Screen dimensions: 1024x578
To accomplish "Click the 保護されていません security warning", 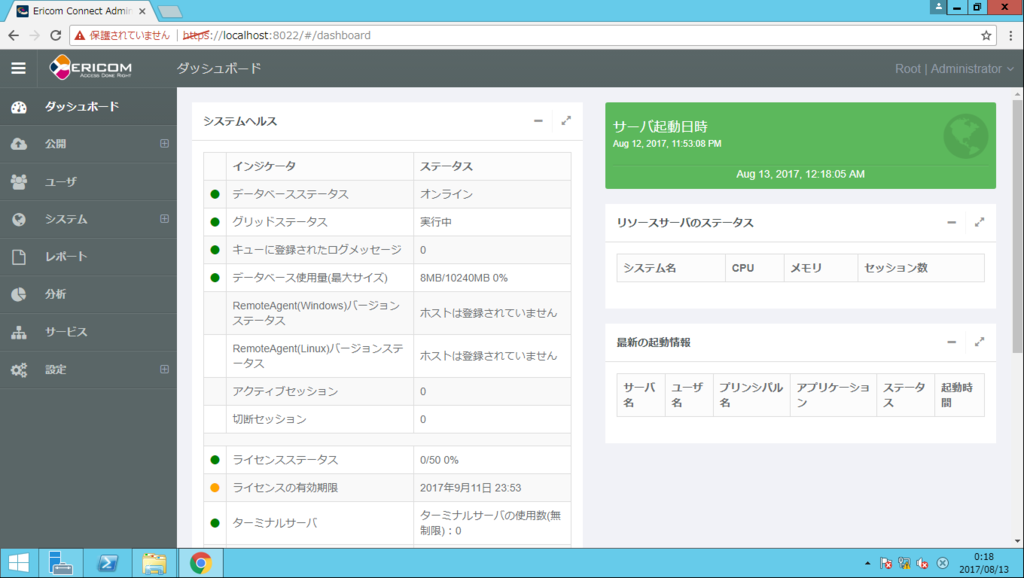I will point(128,33).
